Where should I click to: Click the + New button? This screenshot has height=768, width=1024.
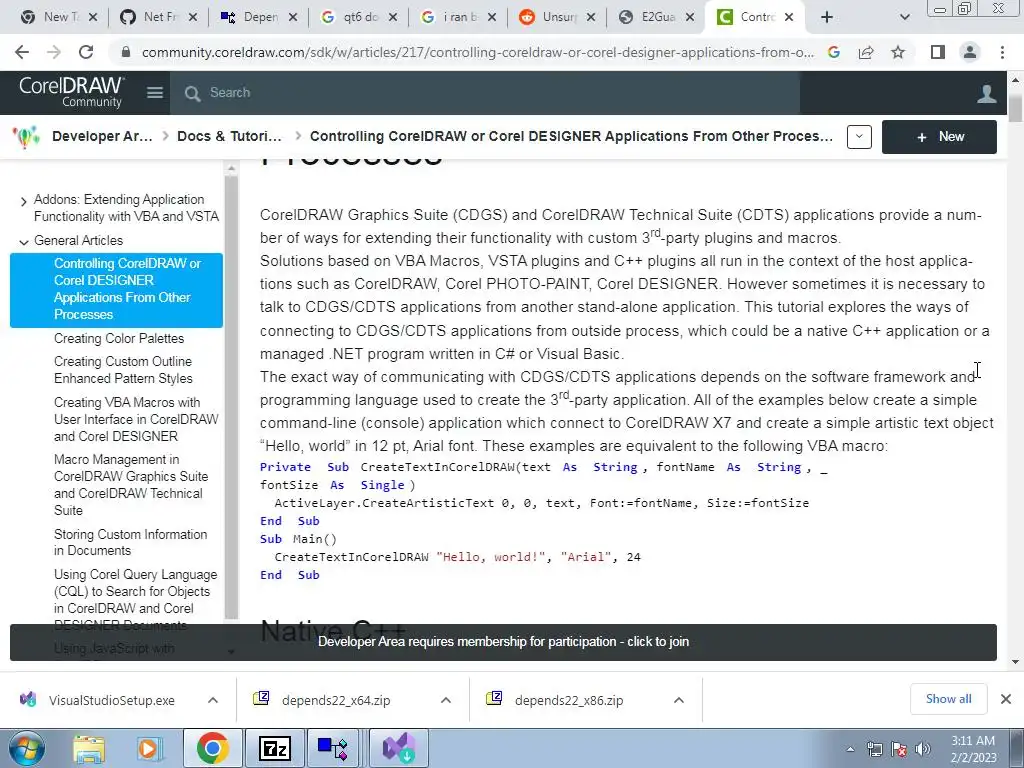(939, 136)
